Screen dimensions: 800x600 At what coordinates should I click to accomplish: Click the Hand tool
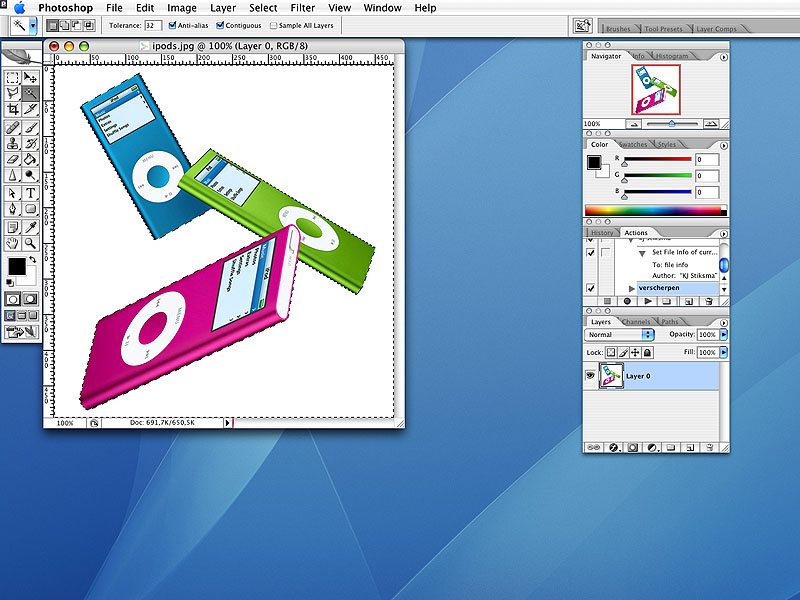13,243
